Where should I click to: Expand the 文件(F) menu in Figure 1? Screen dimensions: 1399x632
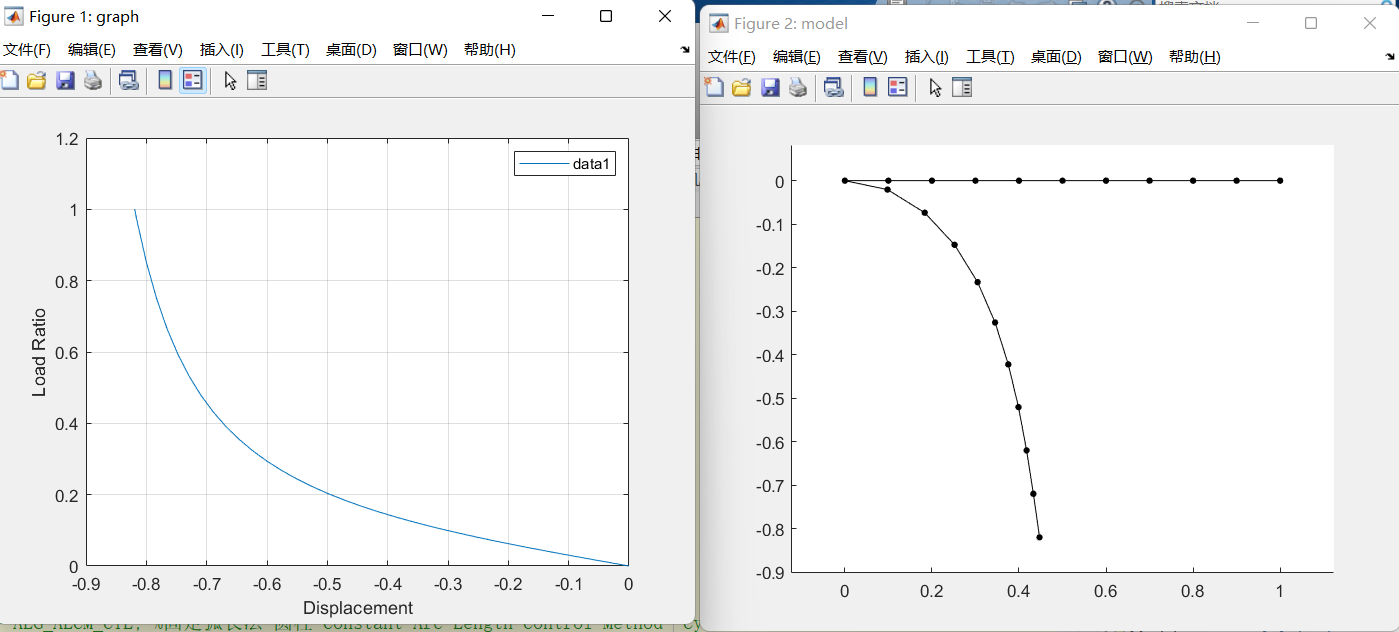27,50
